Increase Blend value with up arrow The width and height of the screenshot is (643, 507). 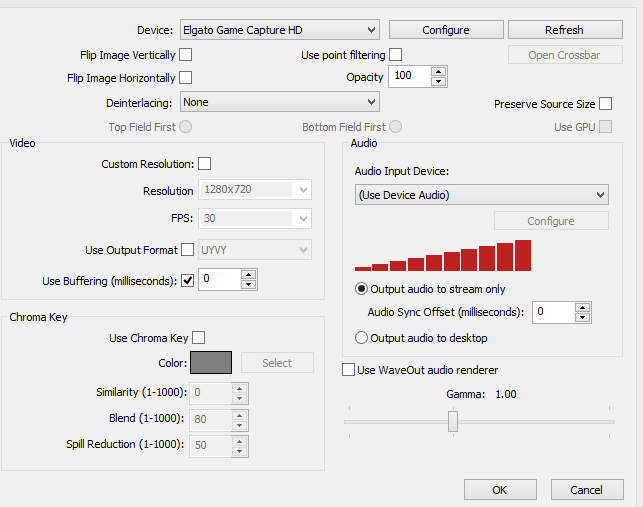pos(239,415)
